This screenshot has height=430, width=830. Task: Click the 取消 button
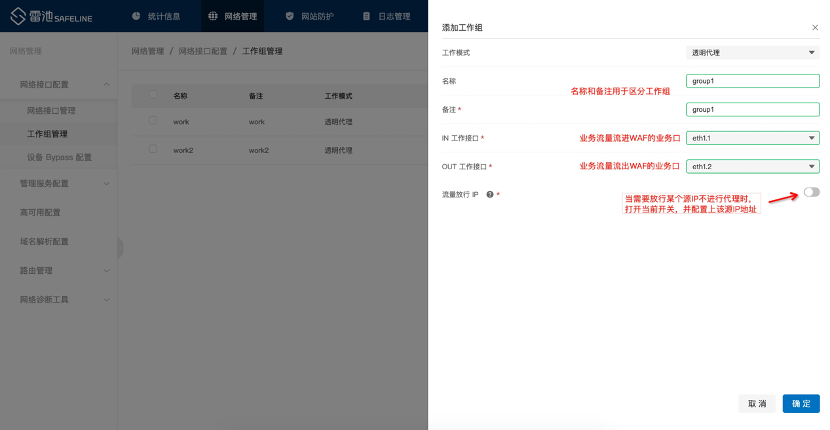click(756, 403)
